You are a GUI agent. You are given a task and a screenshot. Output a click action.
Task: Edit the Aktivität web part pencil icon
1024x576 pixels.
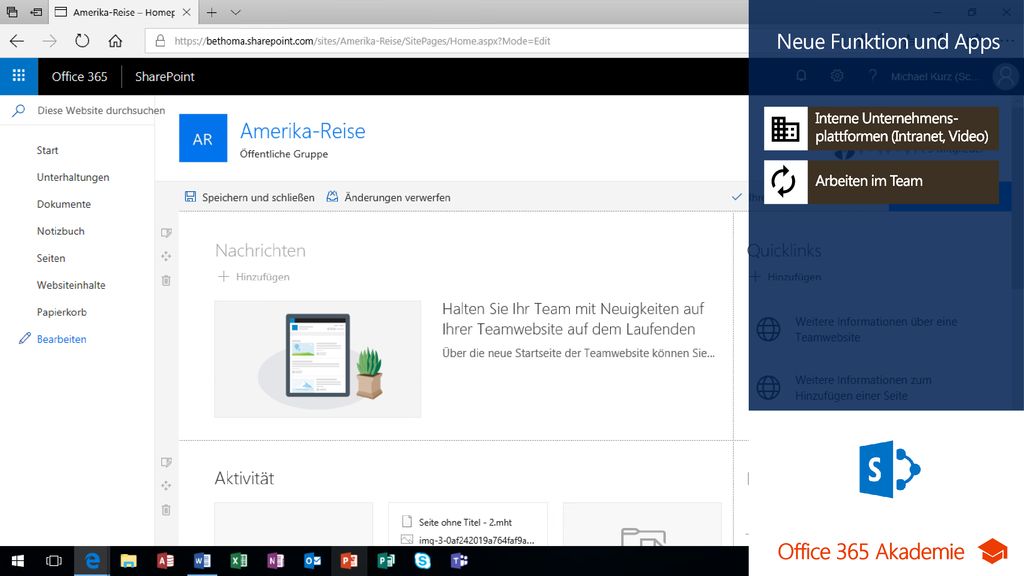point(167,462)
